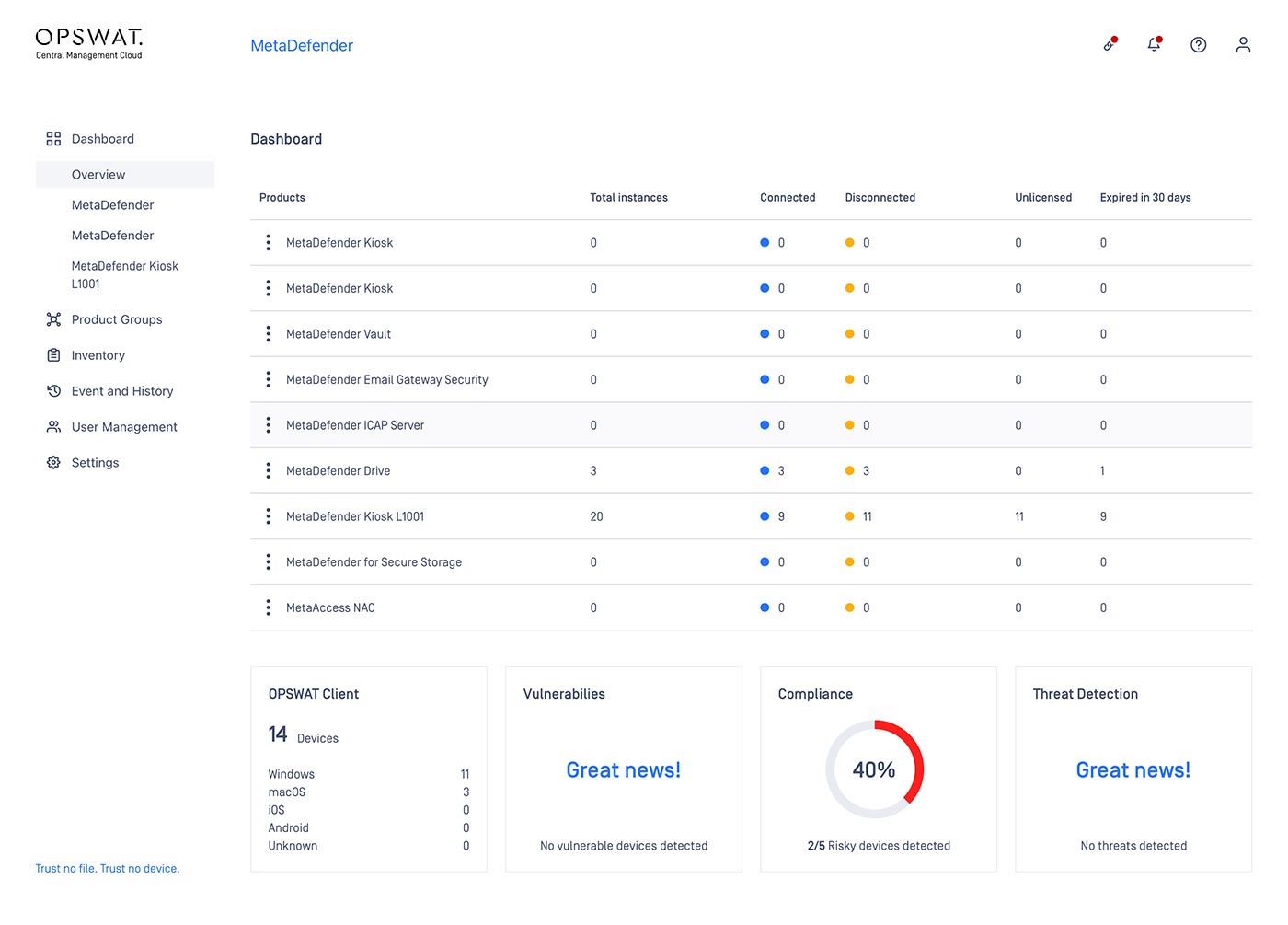Image resolution: width=1288 pixels, height=925 pixels.
Task: Open the kebab menu for MetaAccess NAC
Action: pos(268,607)
